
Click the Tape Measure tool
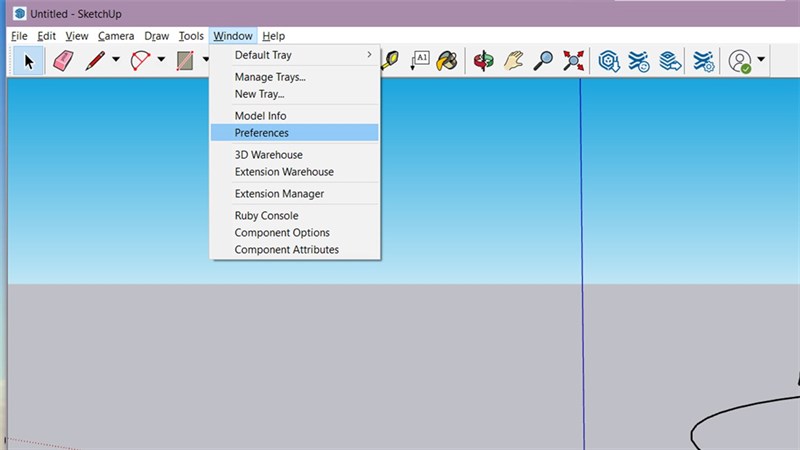(x=391, y=61)
